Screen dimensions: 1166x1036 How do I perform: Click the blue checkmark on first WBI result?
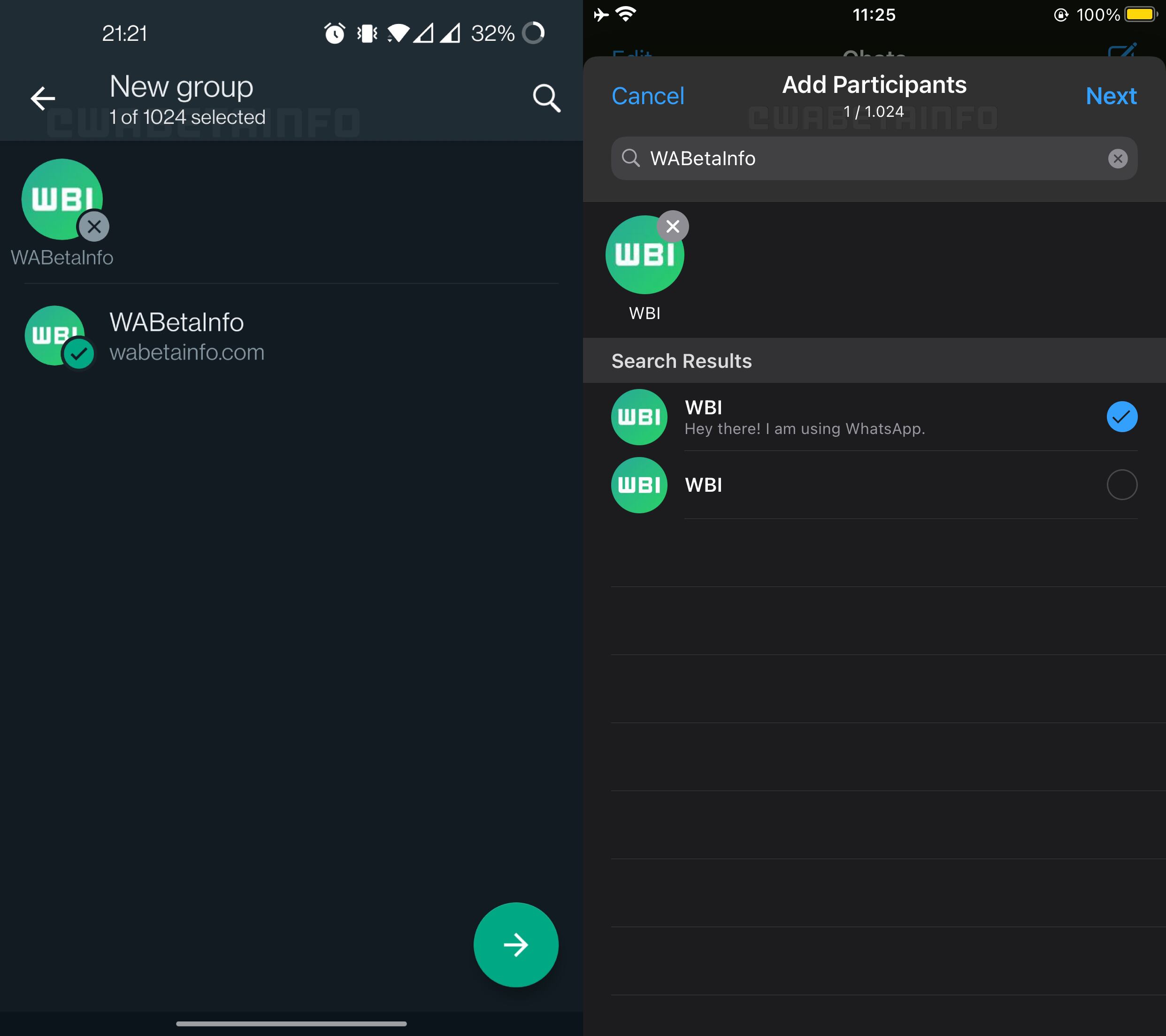(1122, 416)
